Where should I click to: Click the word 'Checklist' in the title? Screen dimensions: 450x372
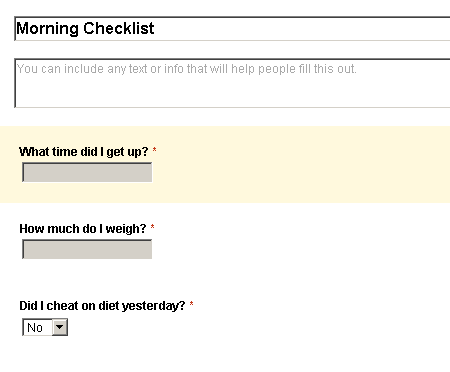point(119,28)
